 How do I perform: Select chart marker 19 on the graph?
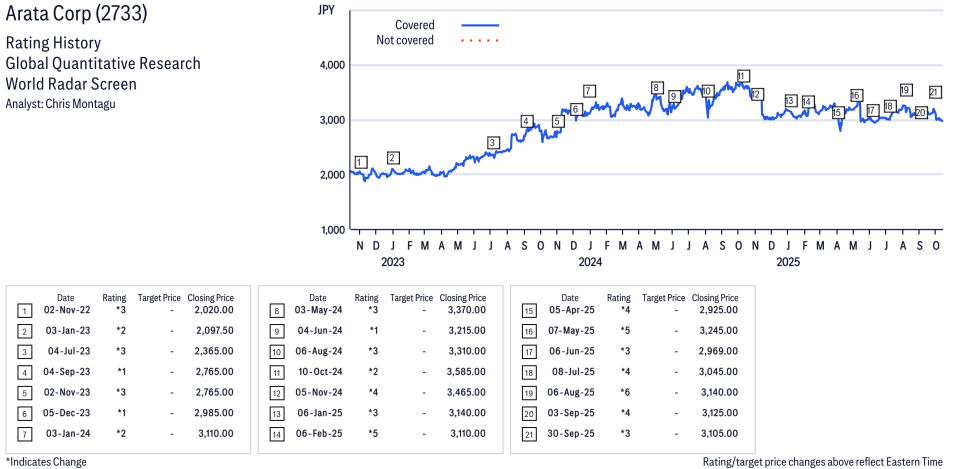point(906,90)
